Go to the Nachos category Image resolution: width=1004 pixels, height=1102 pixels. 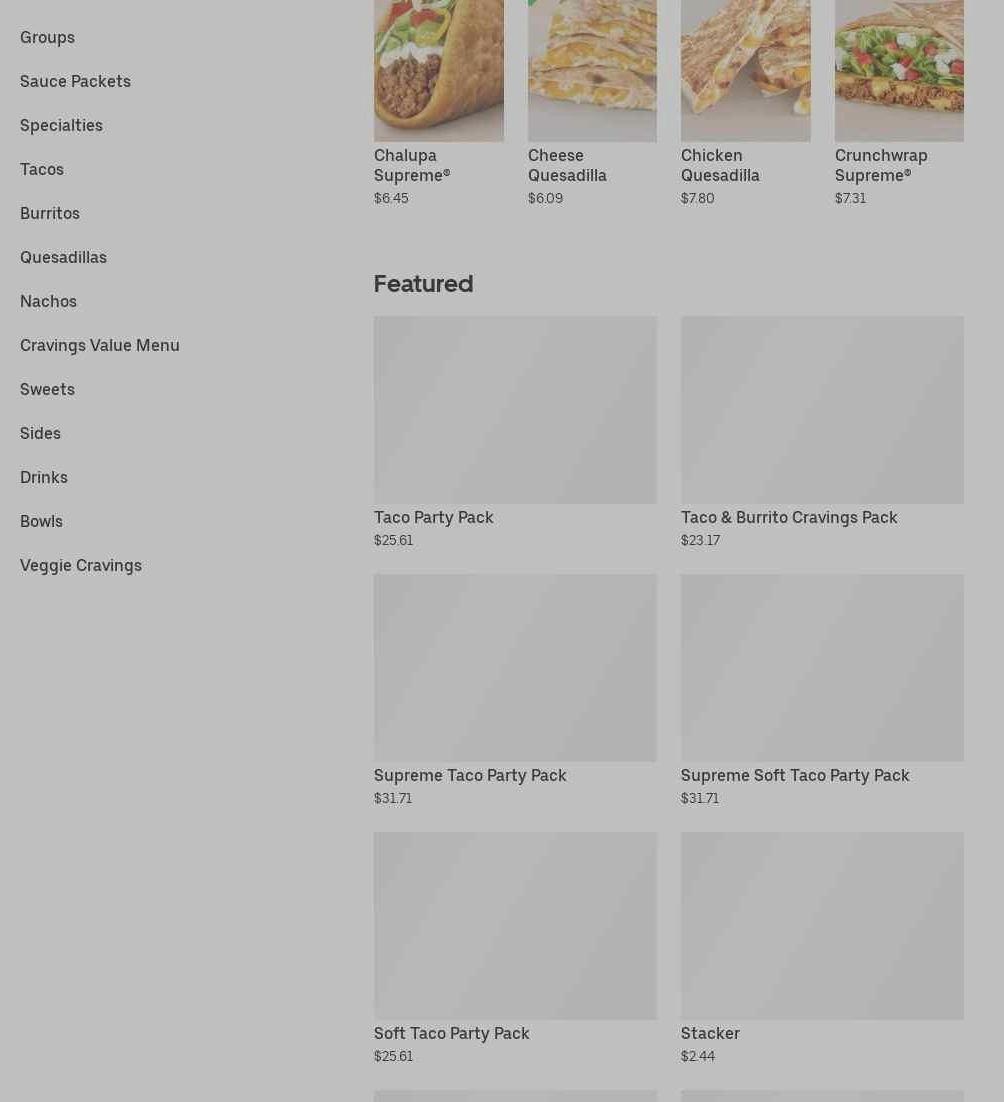48,302
